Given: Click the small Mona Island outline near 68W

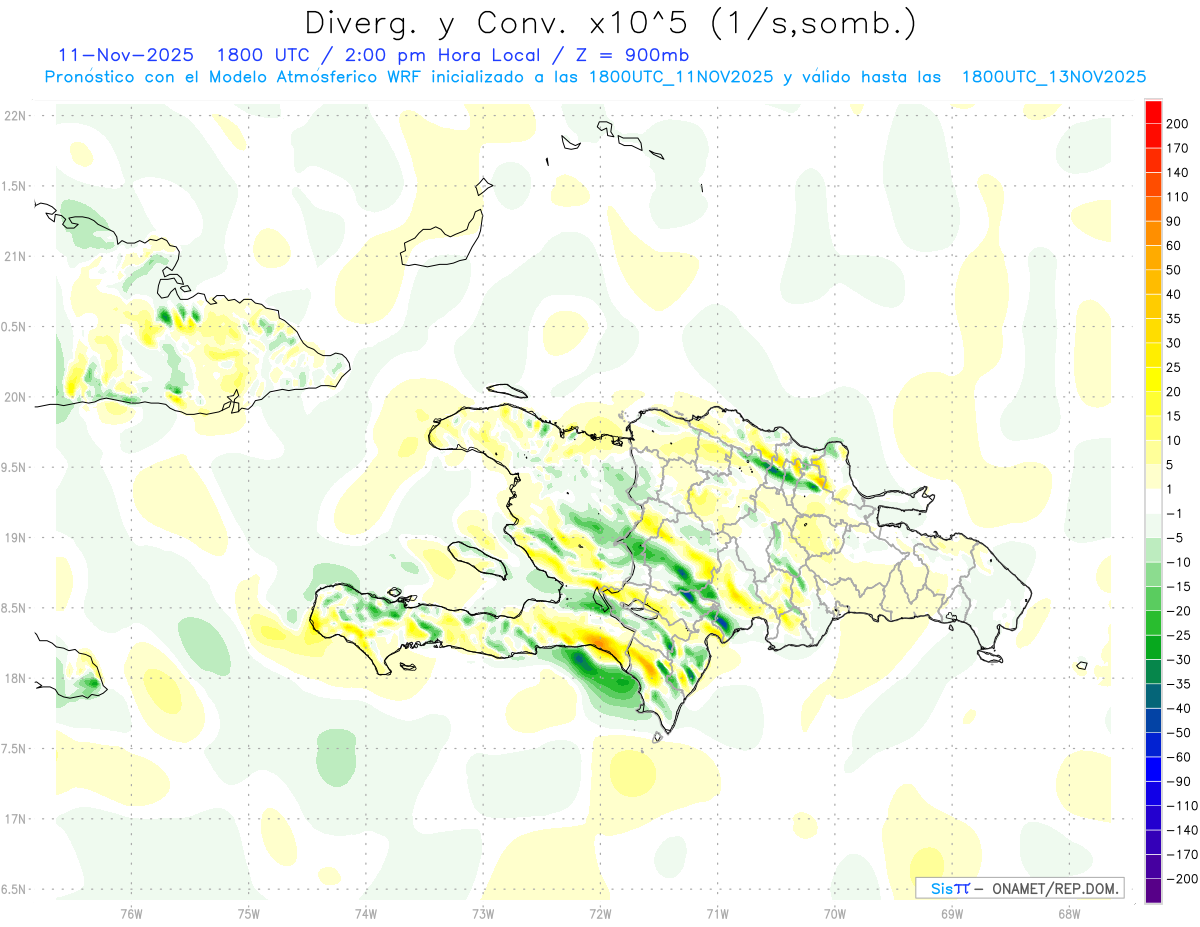Looking at the screenshot, I should click(x=1082, y=666).
